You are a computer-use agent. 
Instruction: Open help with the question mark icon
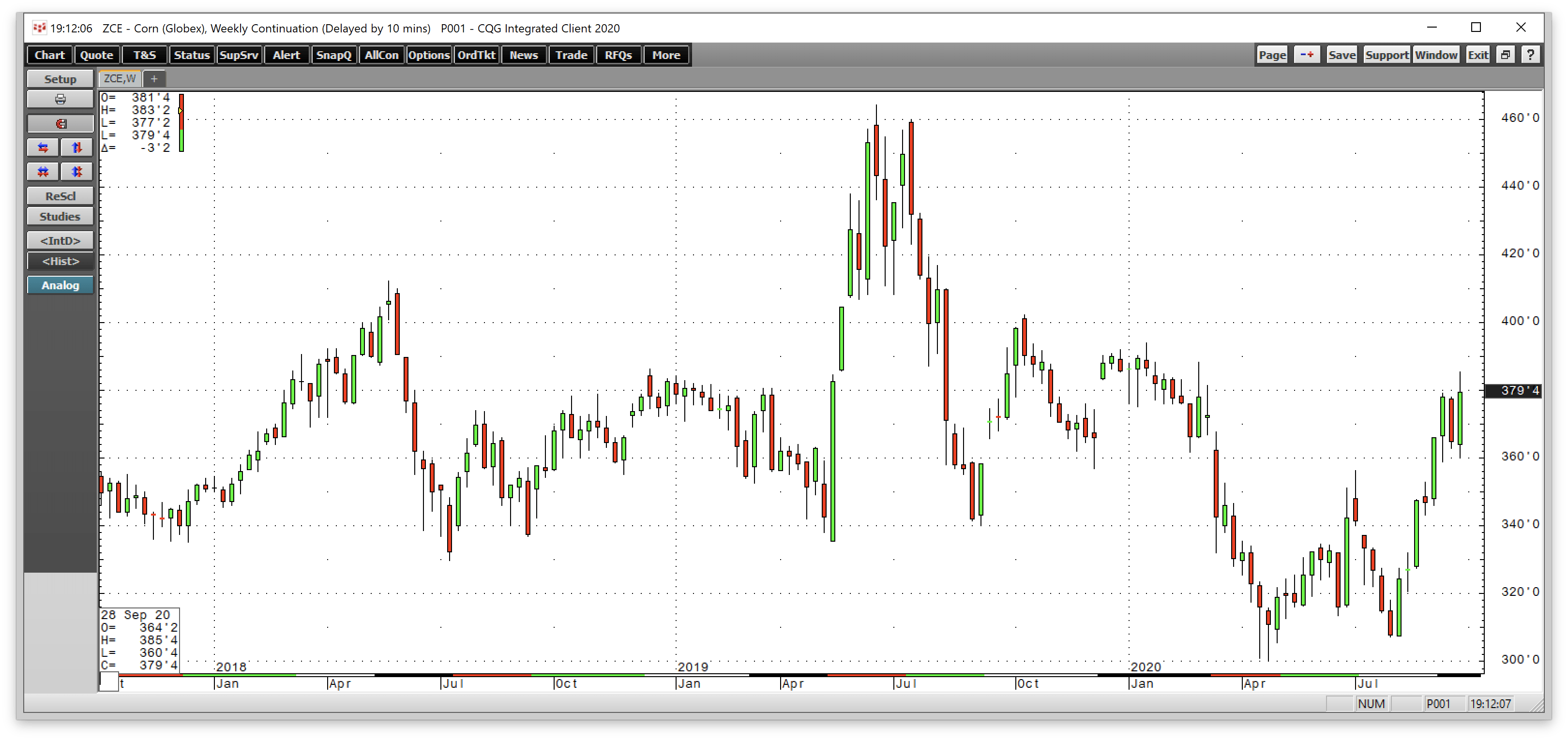1530,55
